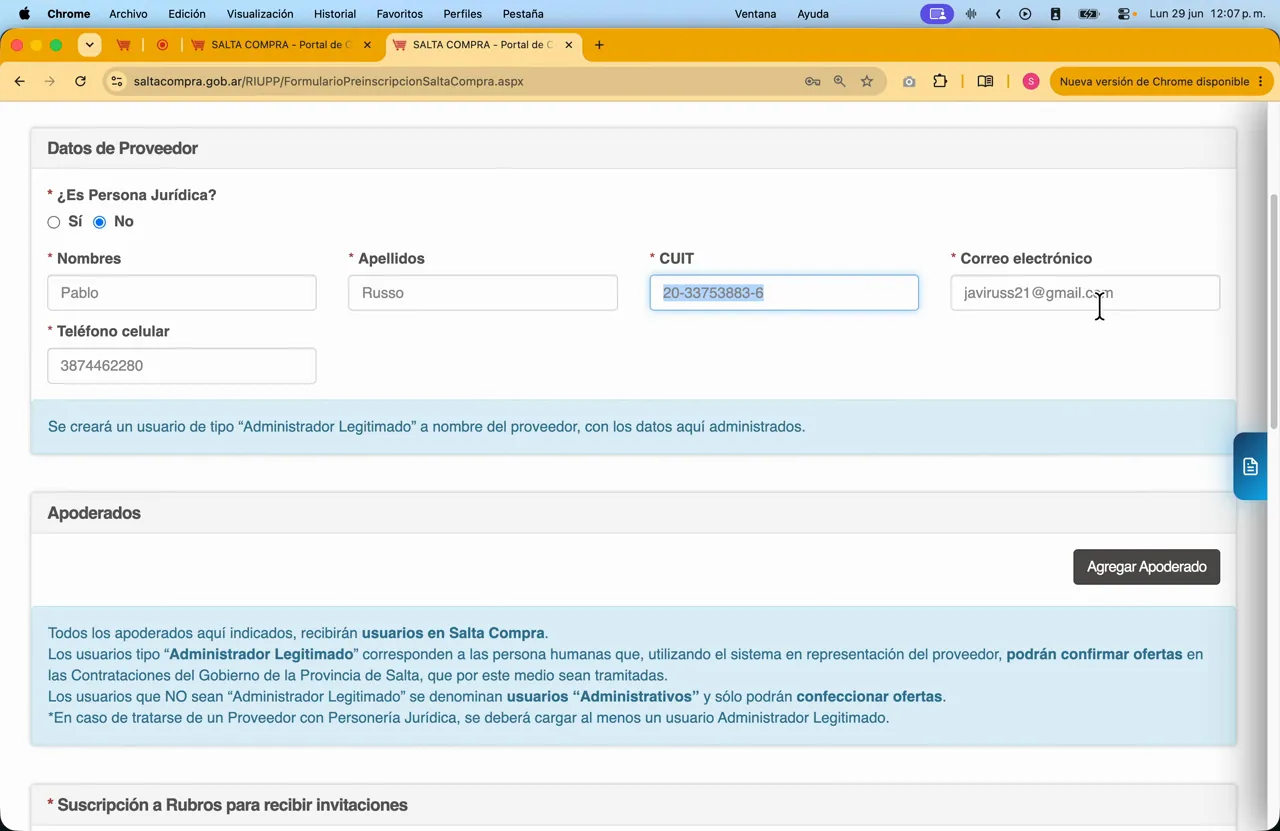Click the Administrador Legitimado info message

(426, 427)
